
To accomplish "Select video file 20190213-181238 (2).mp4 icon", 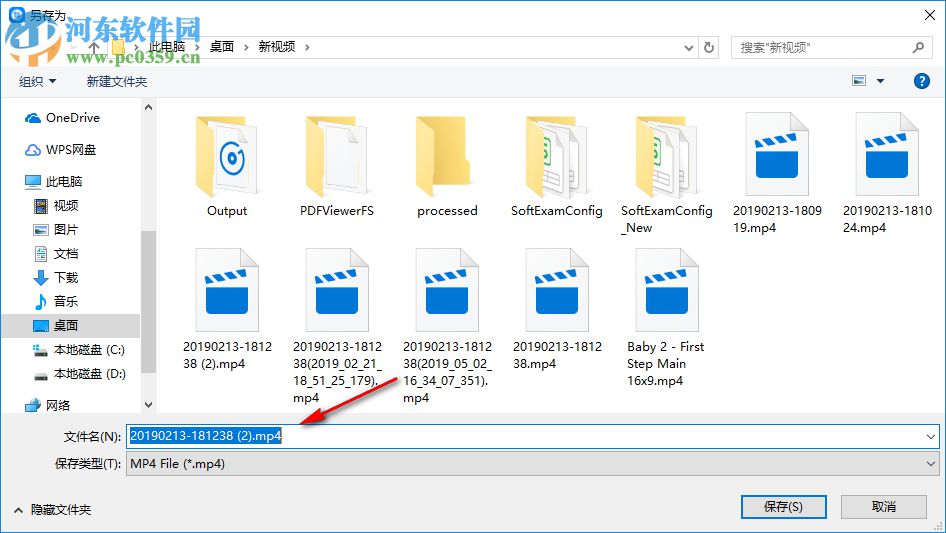I will pyautogui.click(x=227, y=290).
